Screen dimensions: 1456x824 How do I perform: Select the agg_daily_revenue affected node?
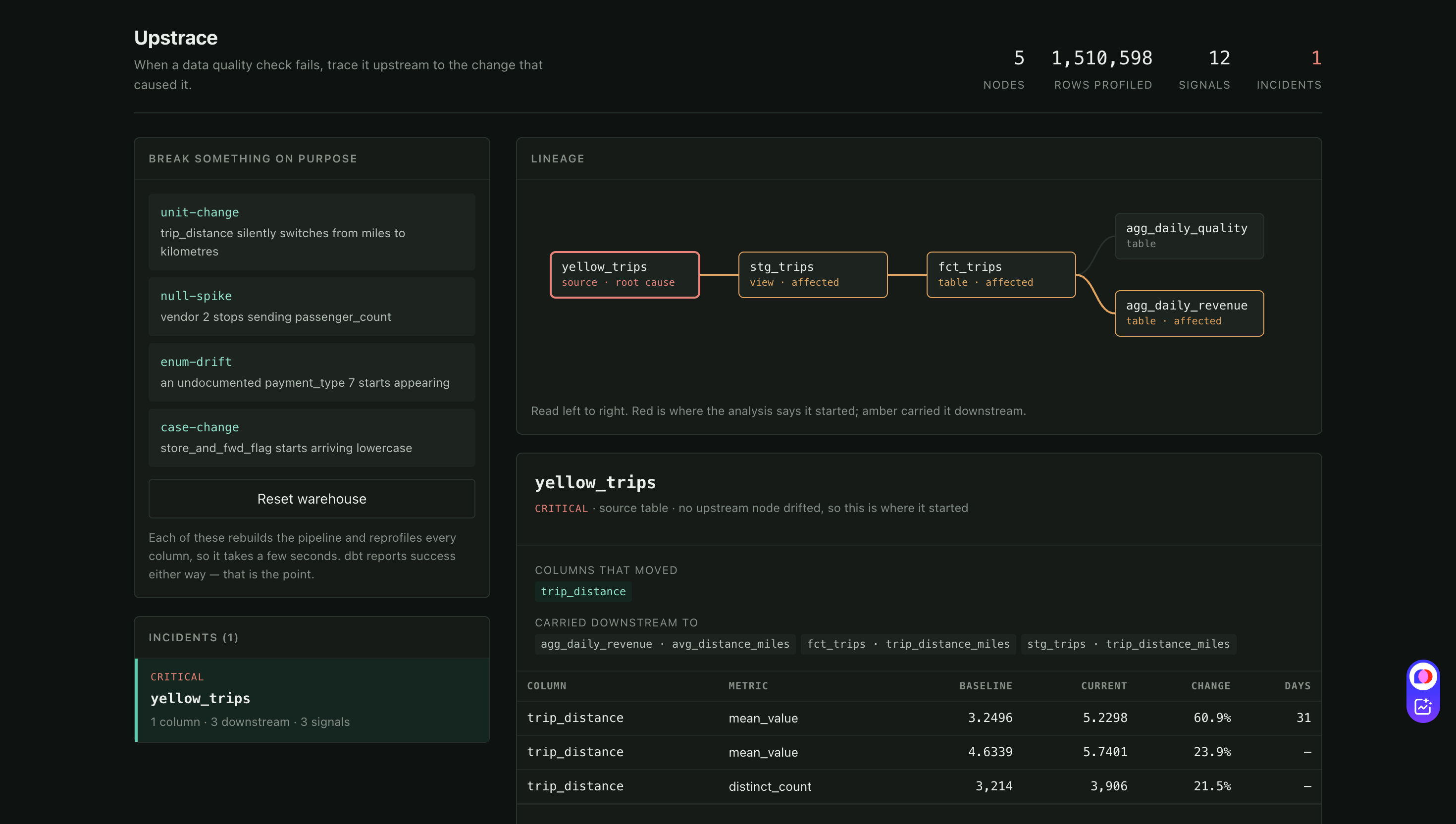1190,313
